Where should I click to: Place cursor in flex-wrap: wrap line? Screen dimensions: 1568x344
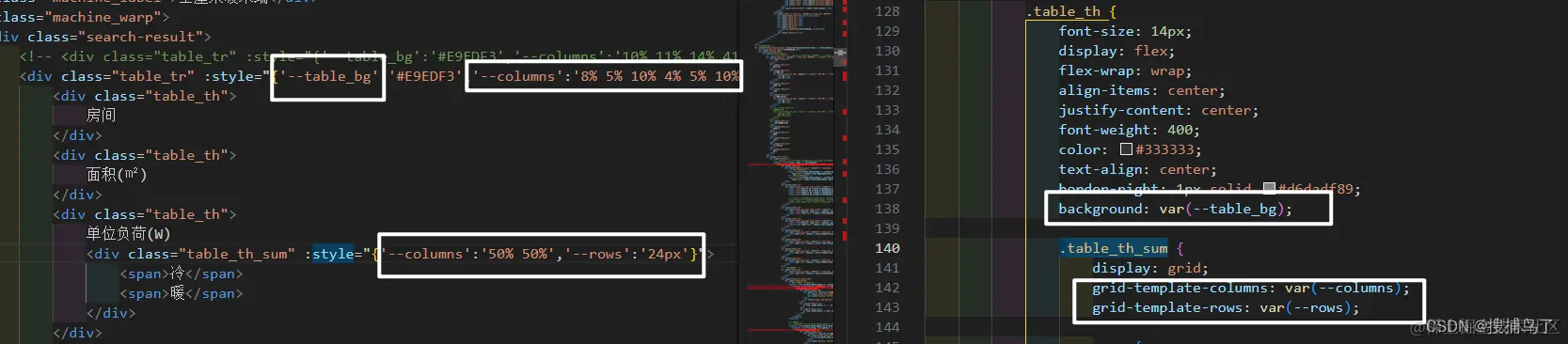point(1125,70)
